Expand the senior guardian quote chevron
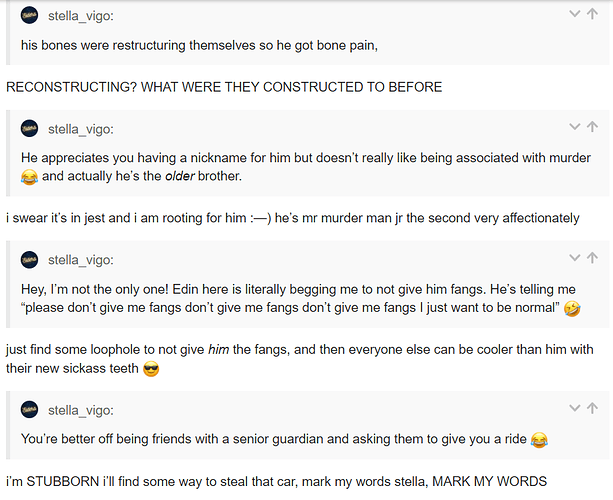This screenshot has width=613, height=500. [x=575, y=408]
